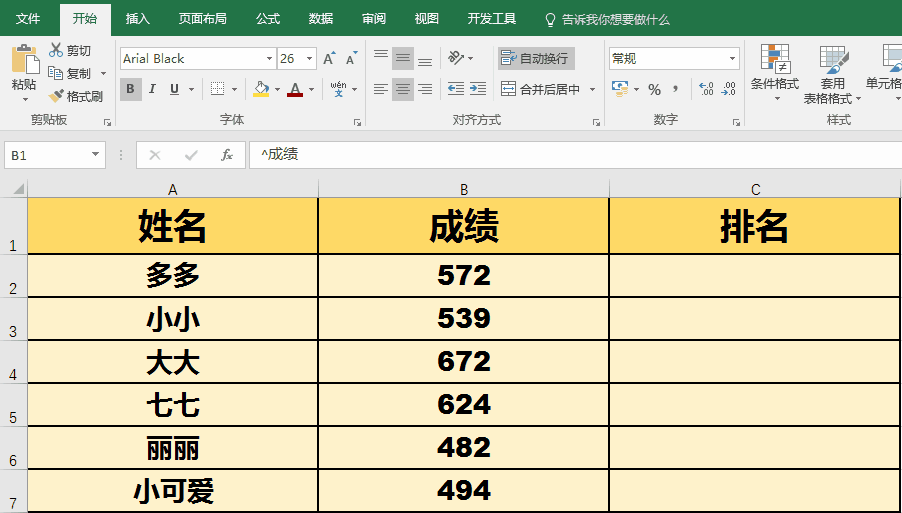Open the Insert Function fx dialog
This screenshot has width=902, height=513.
[227, 155]
